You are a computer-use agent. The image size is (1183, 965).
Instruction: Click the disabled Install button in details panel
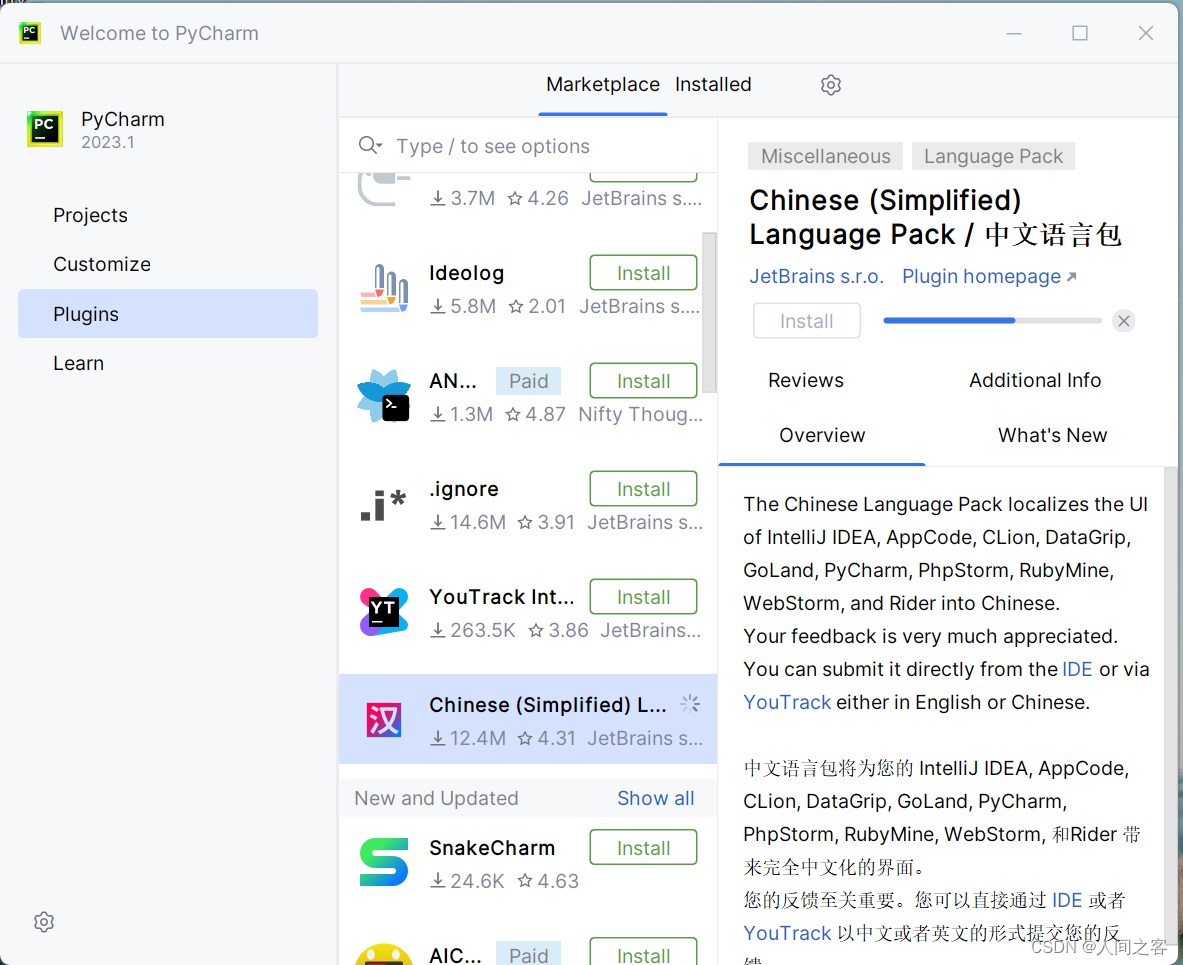[807, 321]
